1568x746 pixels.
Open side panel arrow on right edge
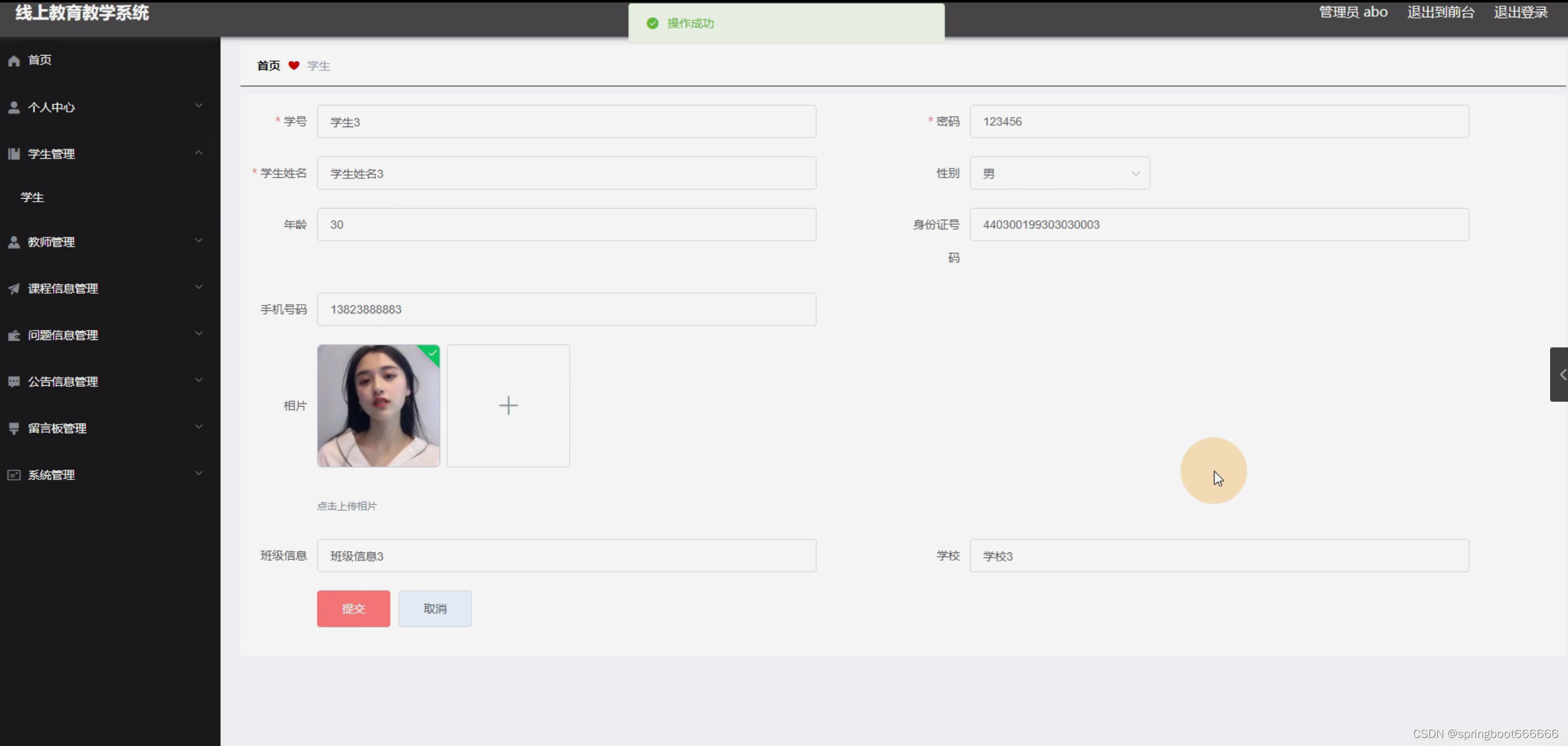coord(1560,375)
